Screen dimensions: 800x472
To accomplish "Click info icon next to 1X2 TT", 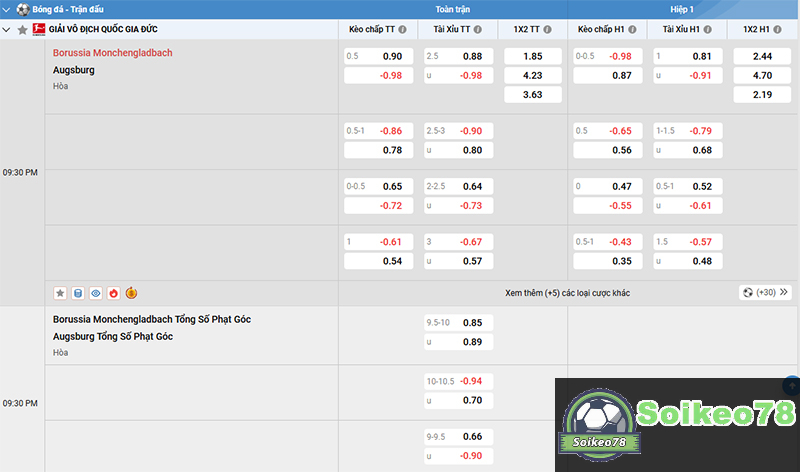I will (x=551, y=30).
